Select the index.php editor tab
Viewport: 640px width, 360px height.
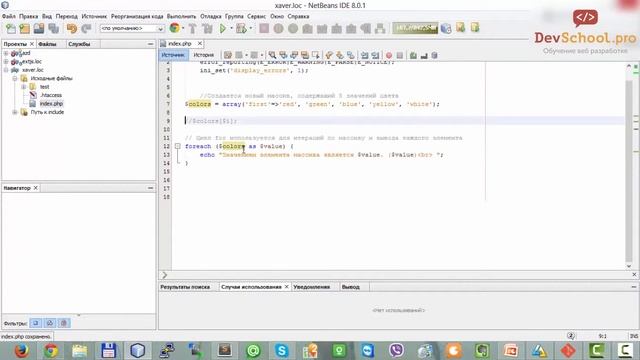coord(180,44)
